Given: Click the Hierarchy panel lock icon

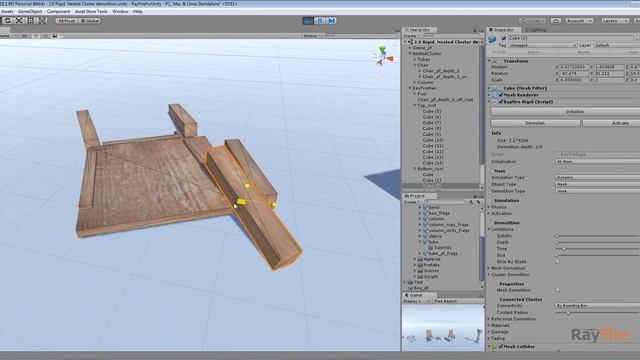Looking at the screenshot, I should point(475,30).
